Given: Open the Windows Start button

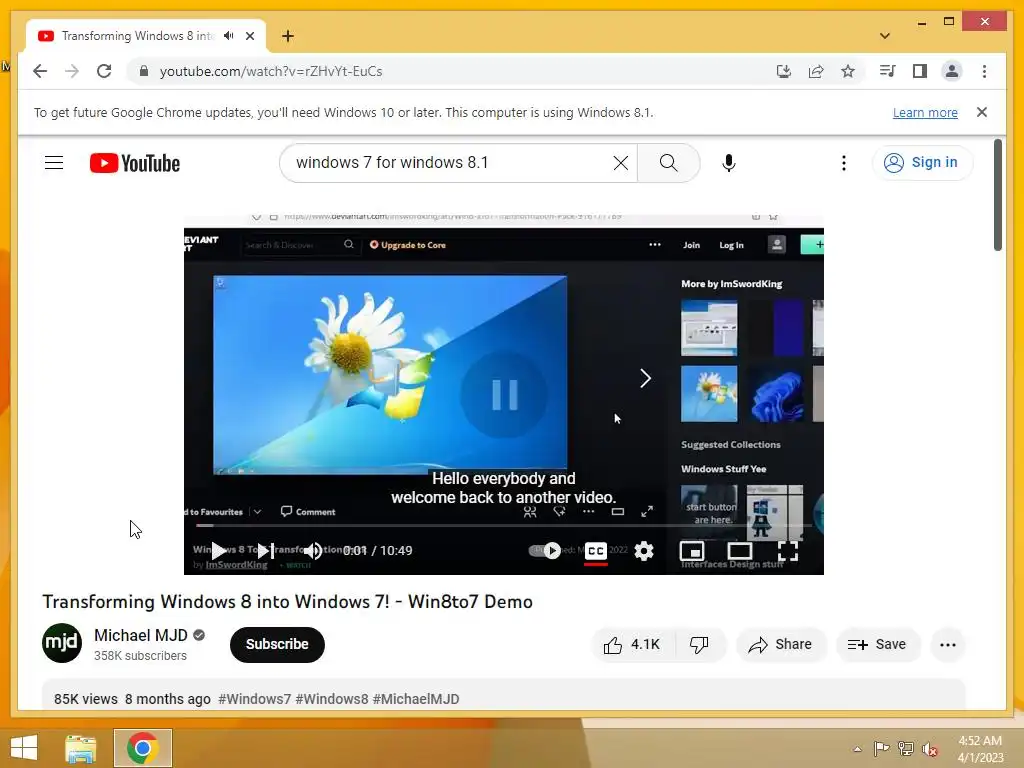Looking at the screenshot, I should click(x=24, y=748).
